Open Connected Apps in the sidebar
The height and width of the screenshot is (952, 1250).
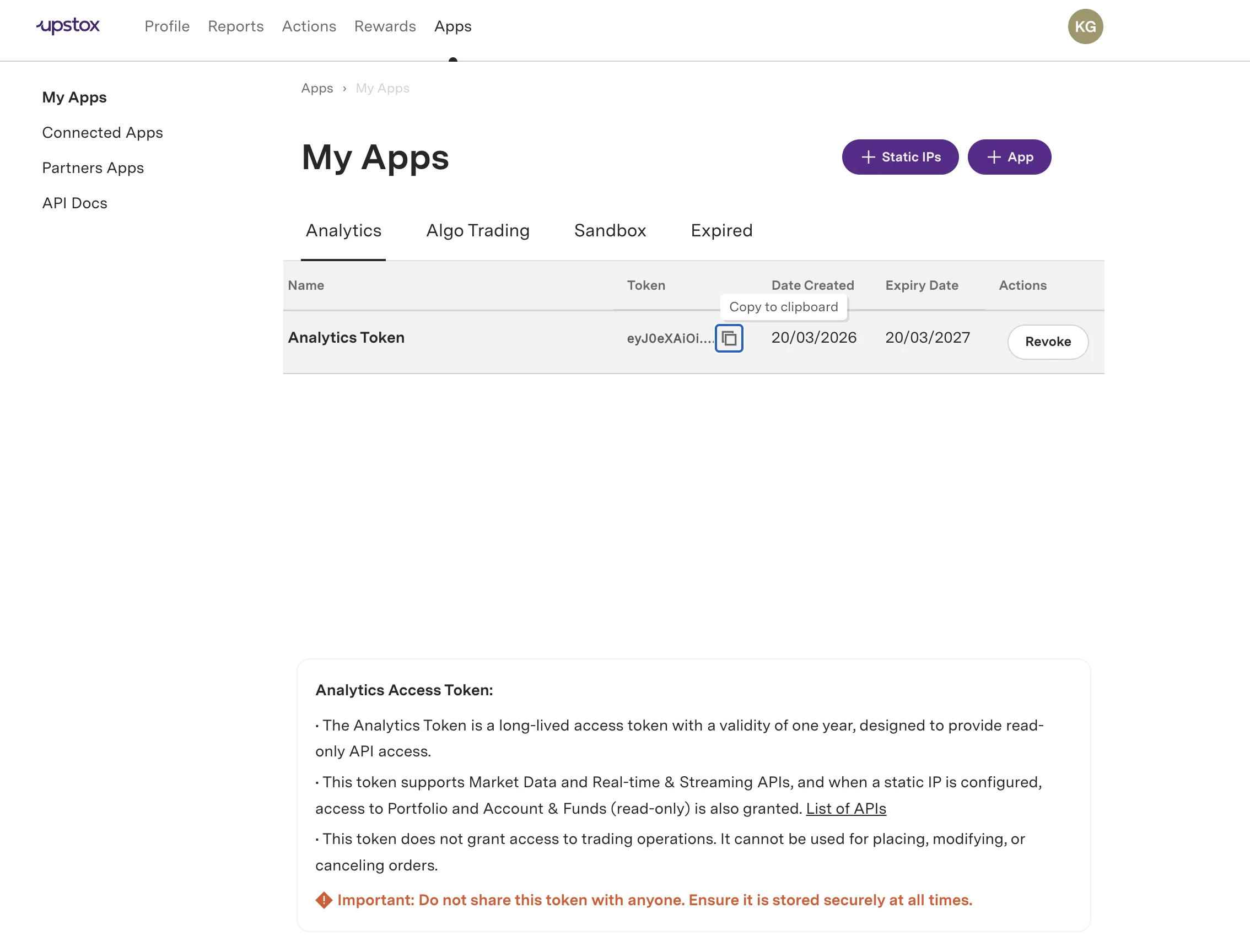coord(103,133)
